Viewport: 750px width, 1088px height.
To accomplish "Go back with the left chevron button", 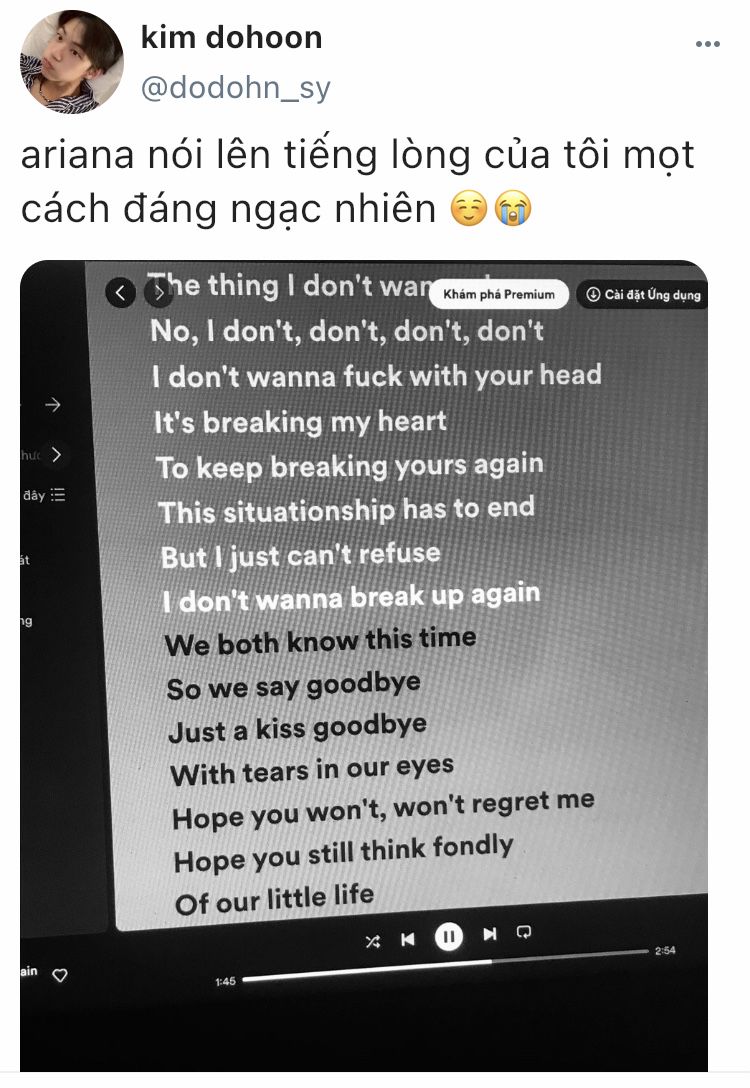I will tap(120, 293).
